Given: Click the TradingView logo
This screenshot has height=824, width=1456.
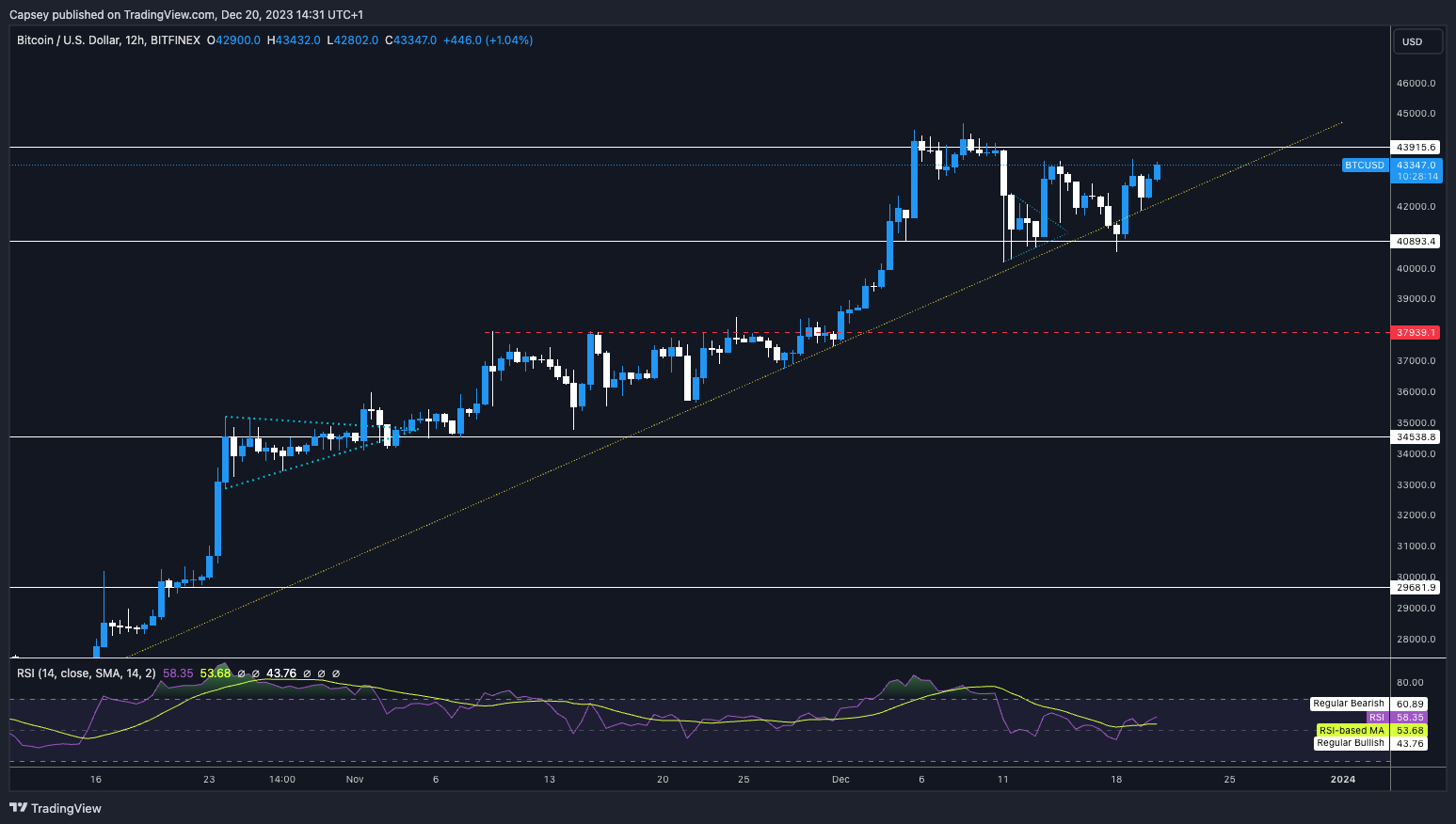Looking at the screenshot, I should point(55,808).
